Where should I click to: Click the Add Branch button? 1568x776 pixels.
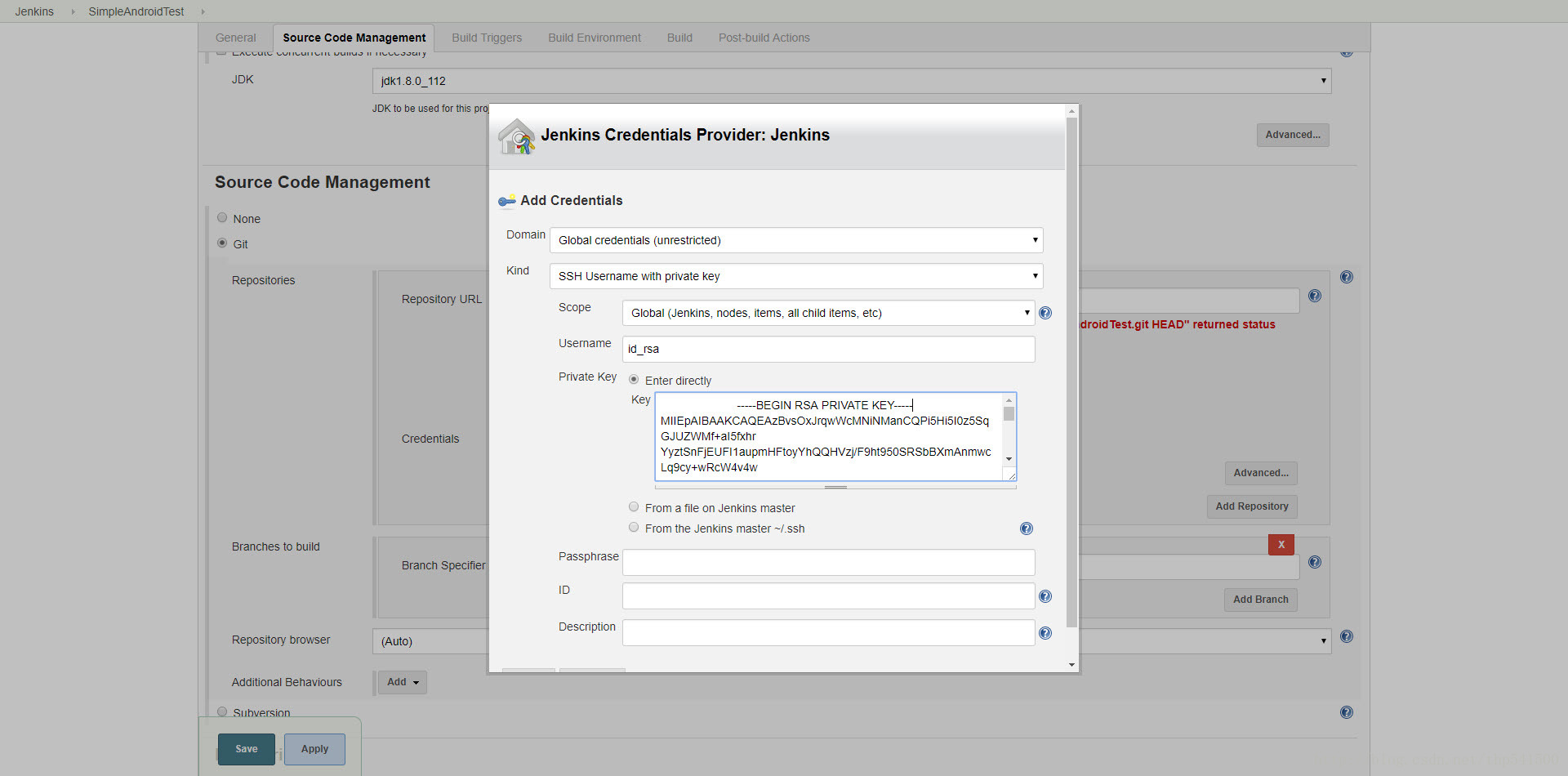point(1261,600)
